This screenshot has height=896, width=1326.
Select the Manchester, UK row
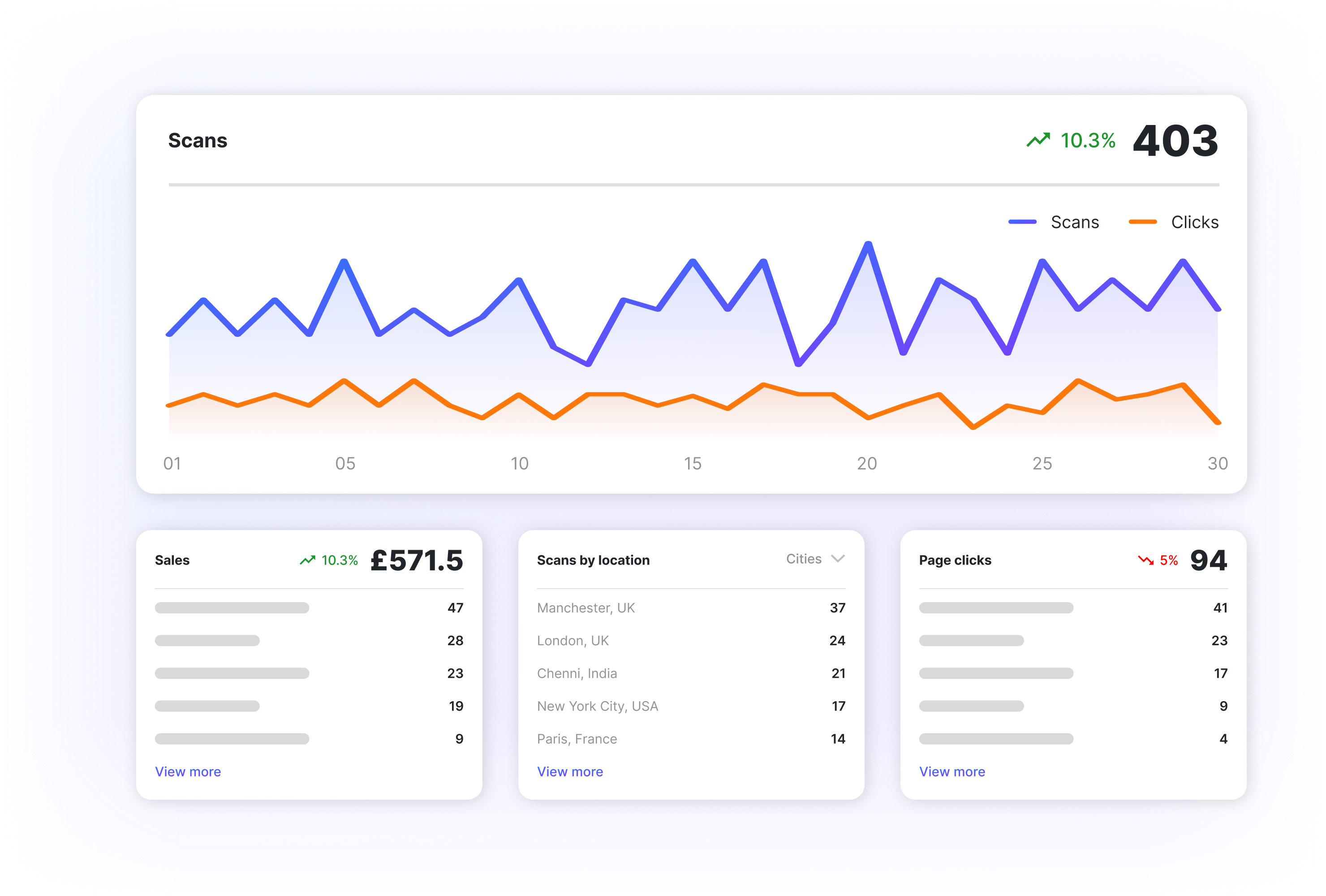pos(586,608)
